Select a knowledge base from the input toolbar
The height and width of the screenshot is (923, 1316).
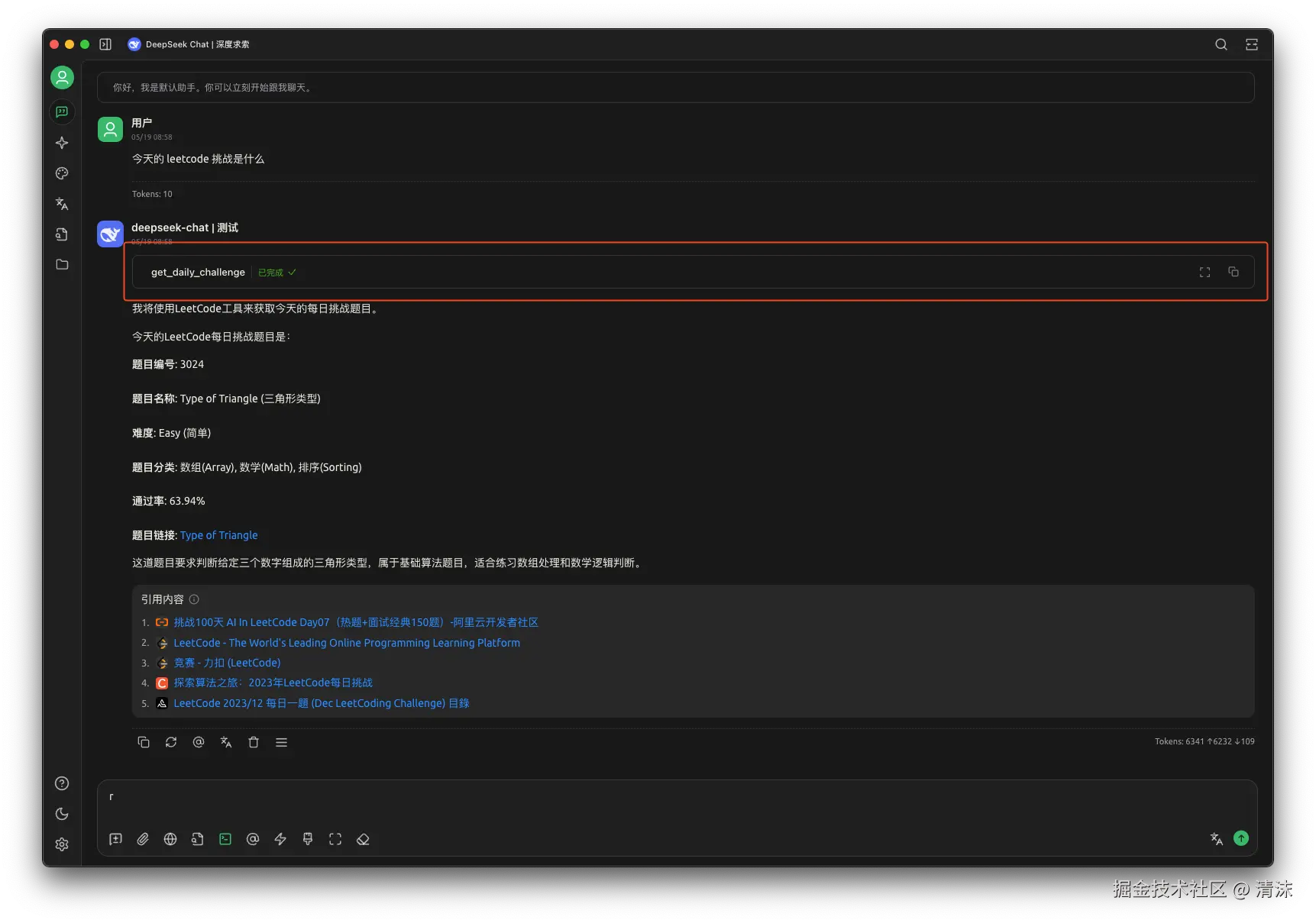pyautogui.click(x=198, y=839)
